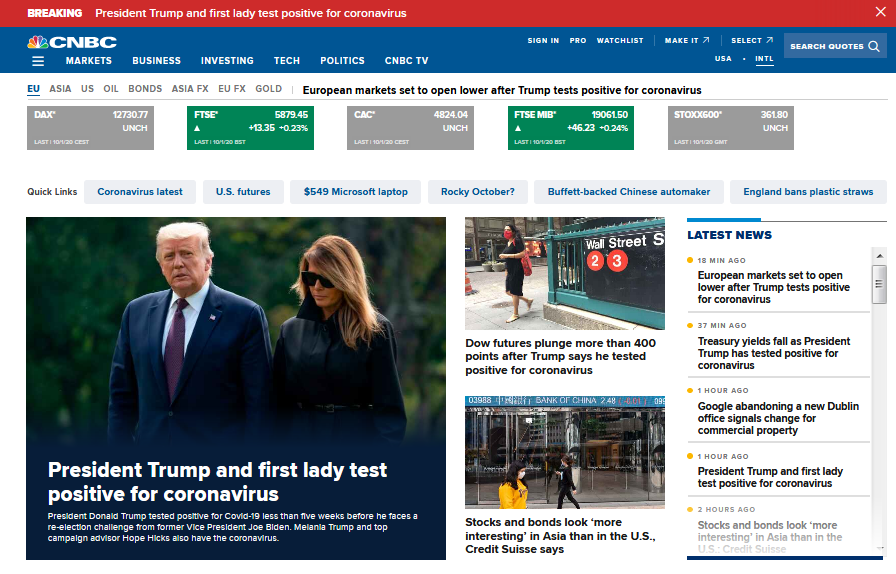Open the Select link
The width and height of the screenshot is (896, 574).
pos(746,41)
